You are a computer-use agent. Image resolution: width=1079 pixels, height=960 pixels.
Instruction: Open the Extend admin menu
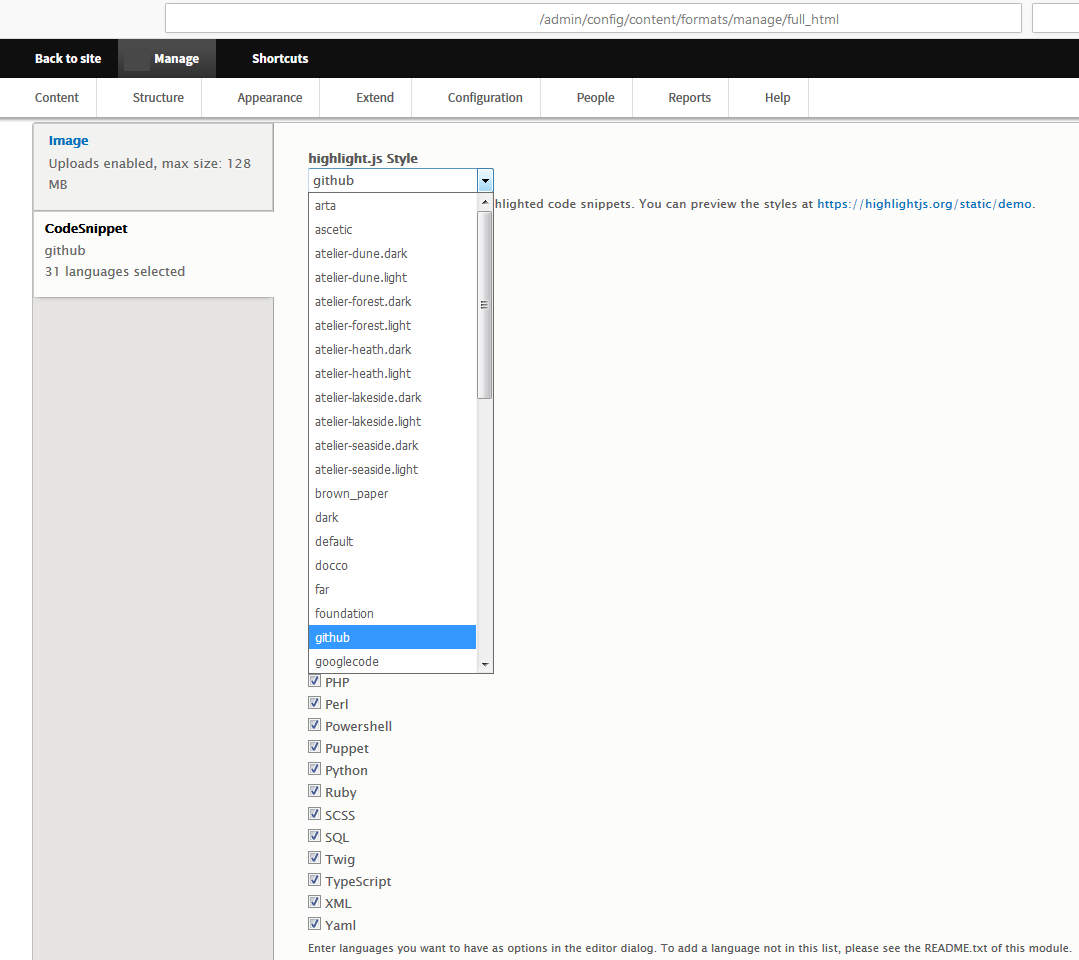(x=375, y=98)
